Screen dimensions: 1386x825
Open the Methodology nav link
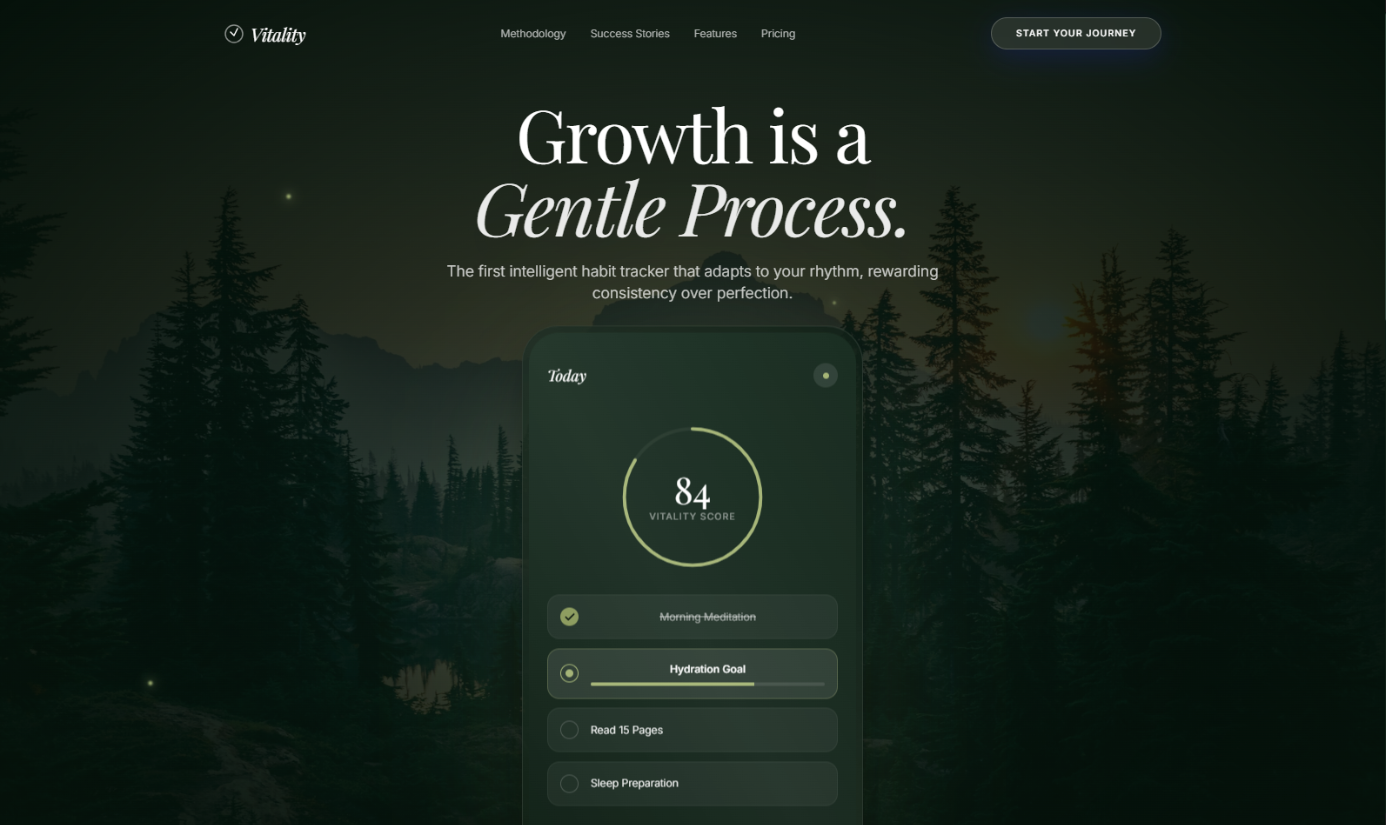(533, 34)
